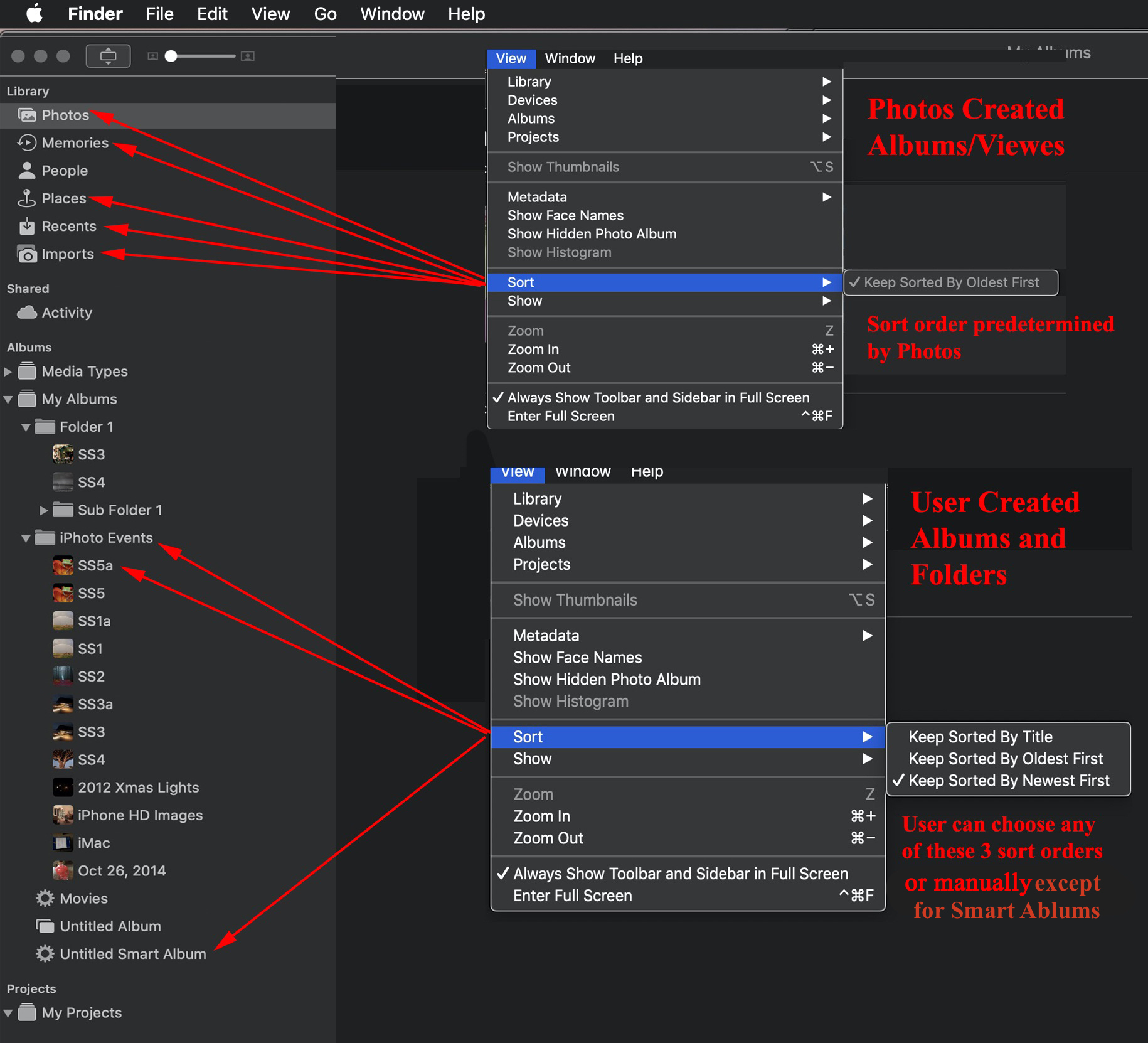Select the SS2 album thumbnail
The width and height of the screenshot is (1148, 1043).
[63, 677]
